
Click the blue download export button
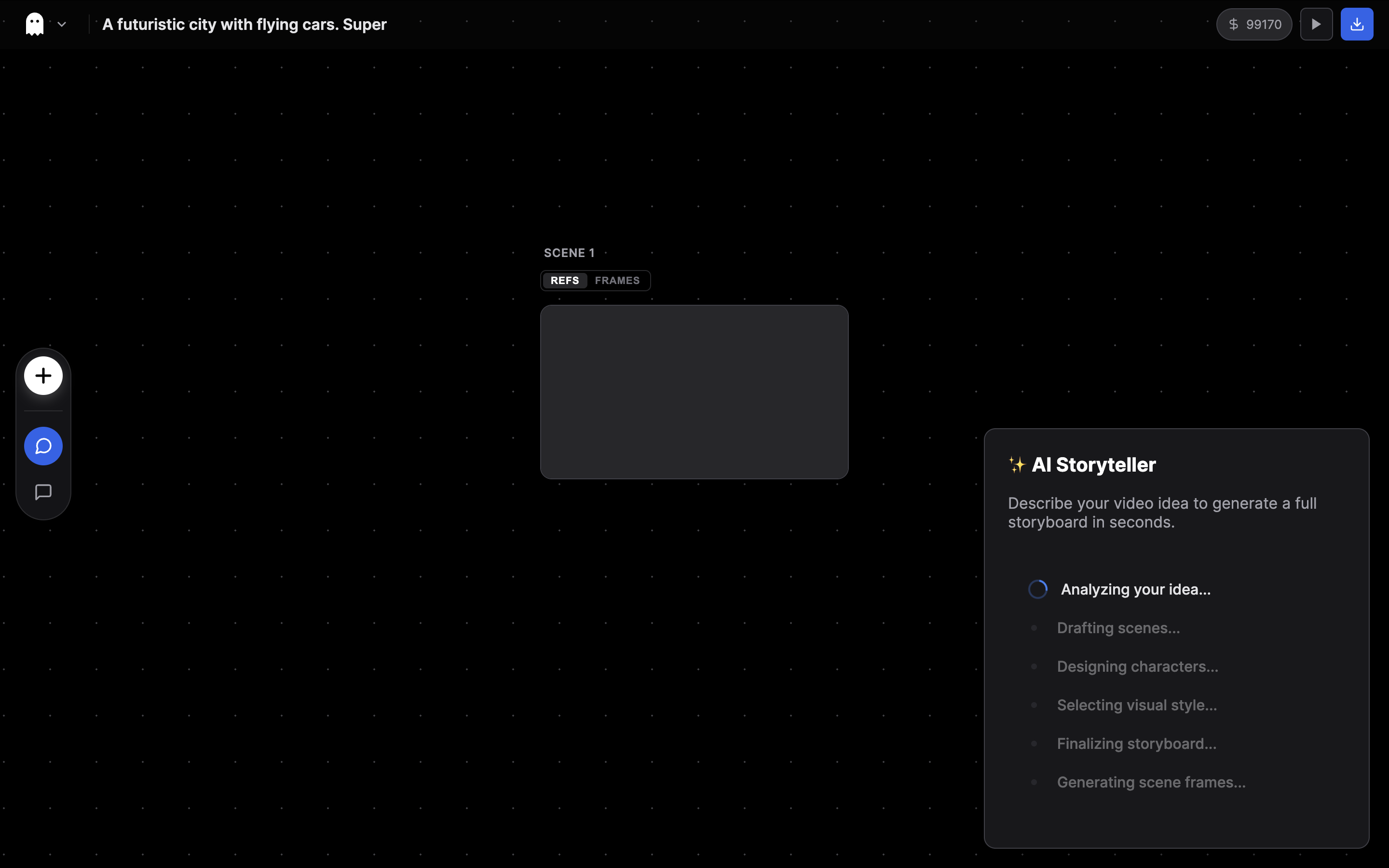(x=1356, y=24)
